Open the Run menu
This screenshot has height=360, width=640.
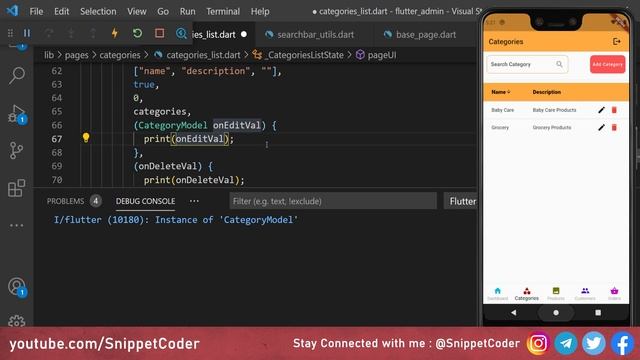pos(187,11)
